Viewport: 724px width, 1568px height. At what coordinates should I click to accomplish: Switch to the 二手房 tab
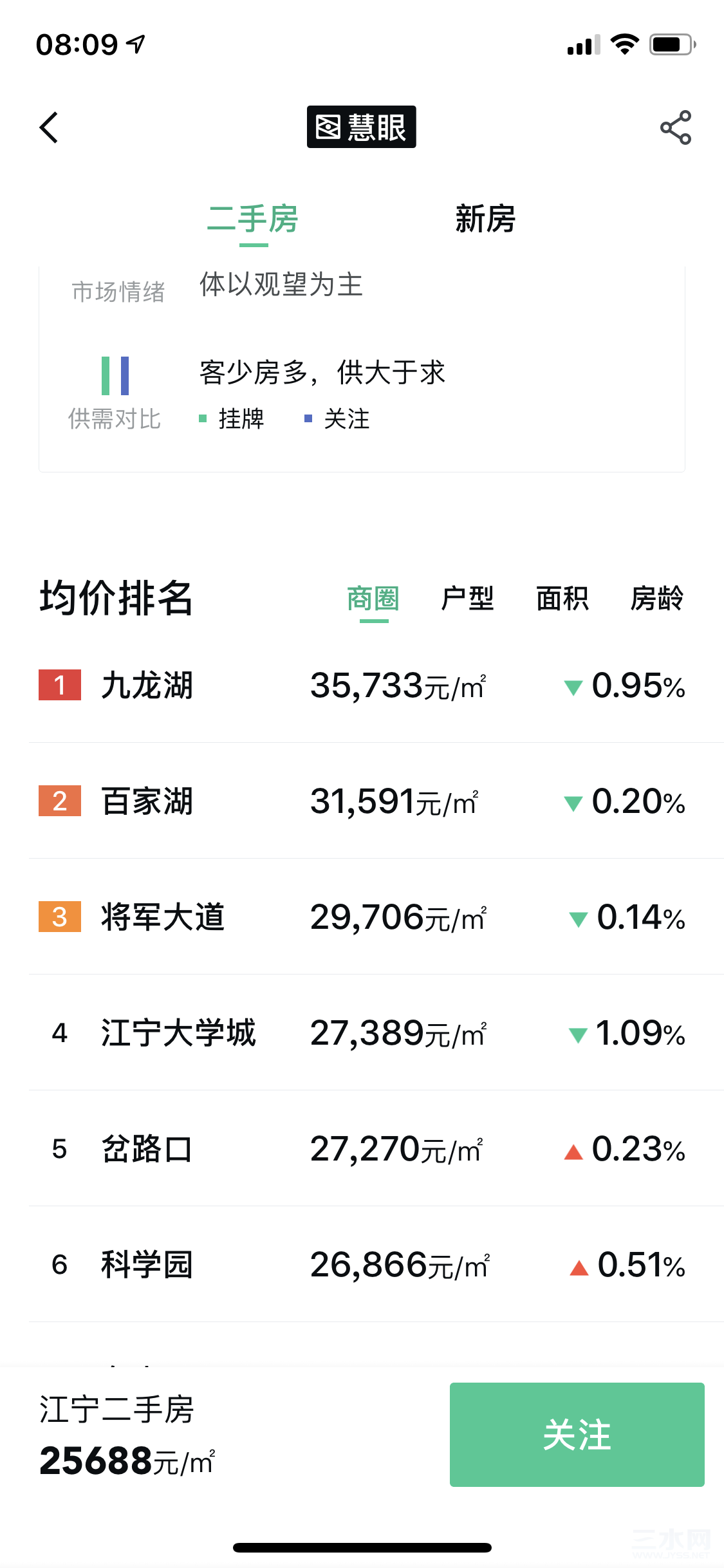(253, 219)
